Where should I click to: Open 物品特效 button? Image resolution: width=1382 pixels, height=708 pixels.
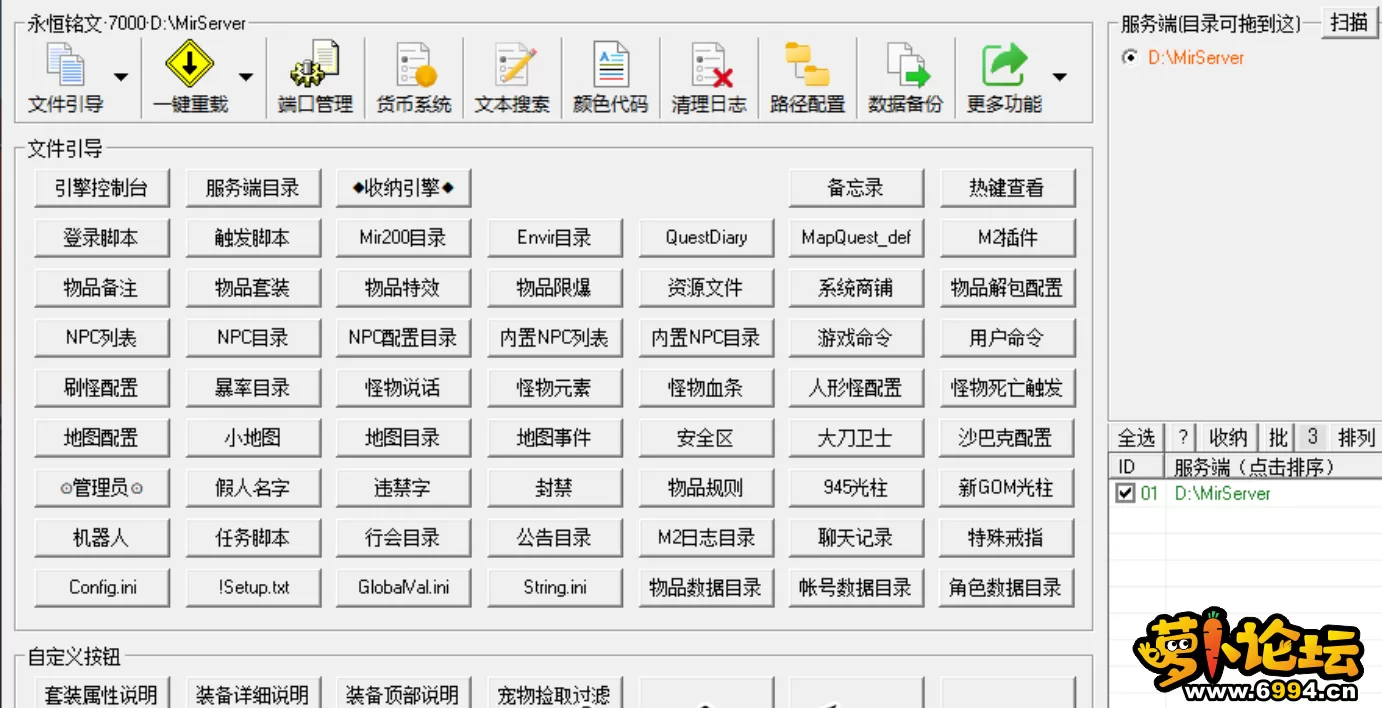(403, 288)
